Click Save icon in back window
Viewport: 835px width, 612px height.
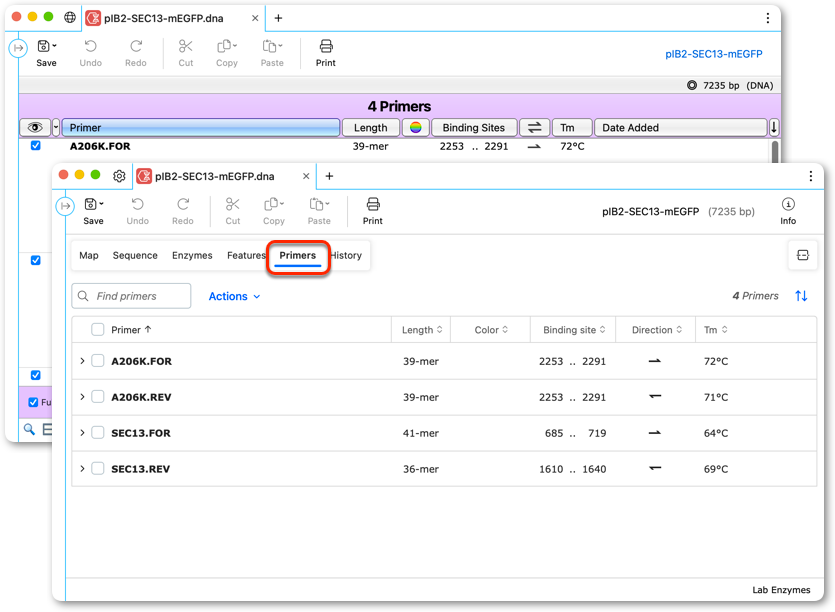pyautogui.click(x=46, y=46)
